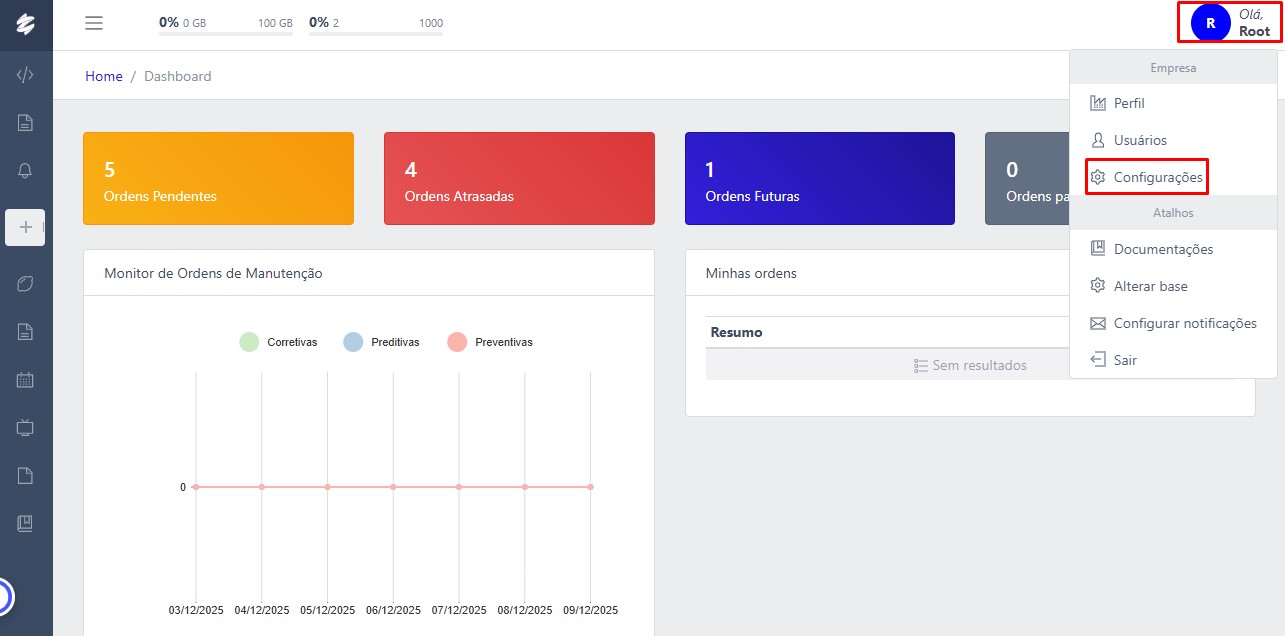The image size is (1285, 636).
Task: Open the book icon in sidebar
Action: point(25,523)
